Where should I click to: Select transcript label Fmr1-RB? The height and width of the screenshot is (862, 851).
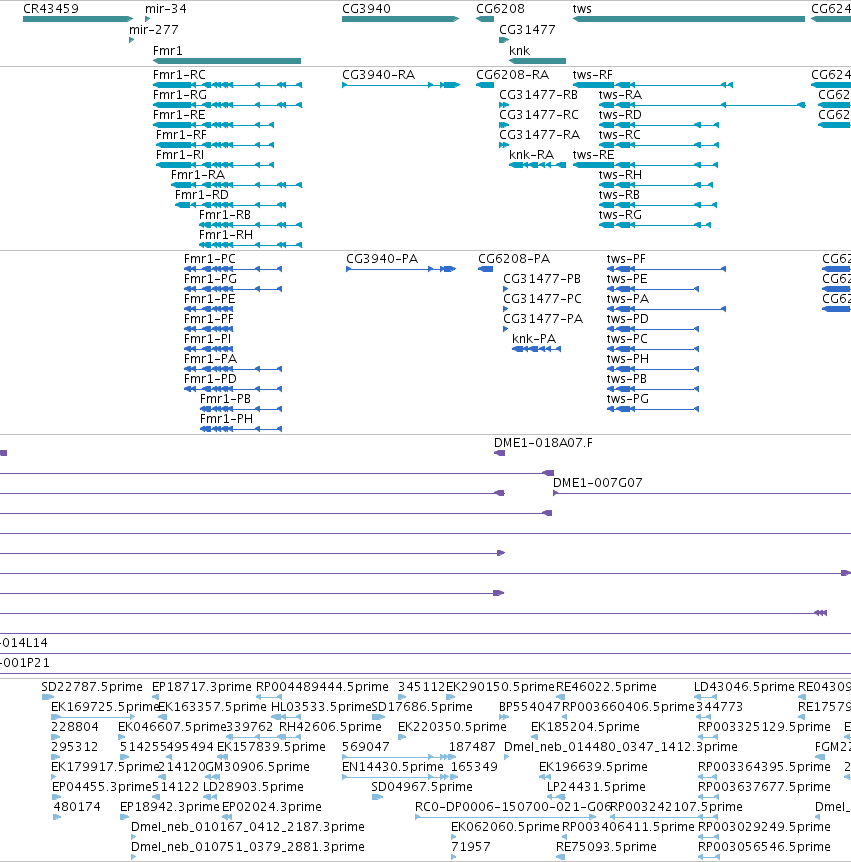click(x=225, y=214)
